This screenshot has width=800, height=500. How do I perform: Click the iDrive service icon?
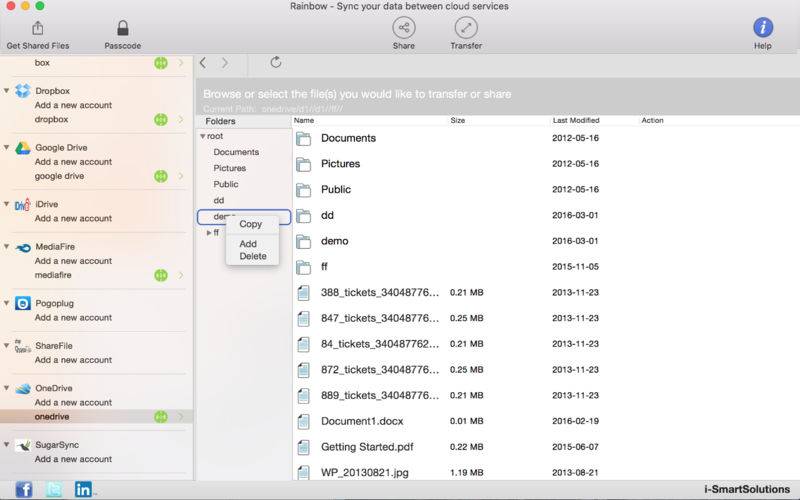coord(22,204)
